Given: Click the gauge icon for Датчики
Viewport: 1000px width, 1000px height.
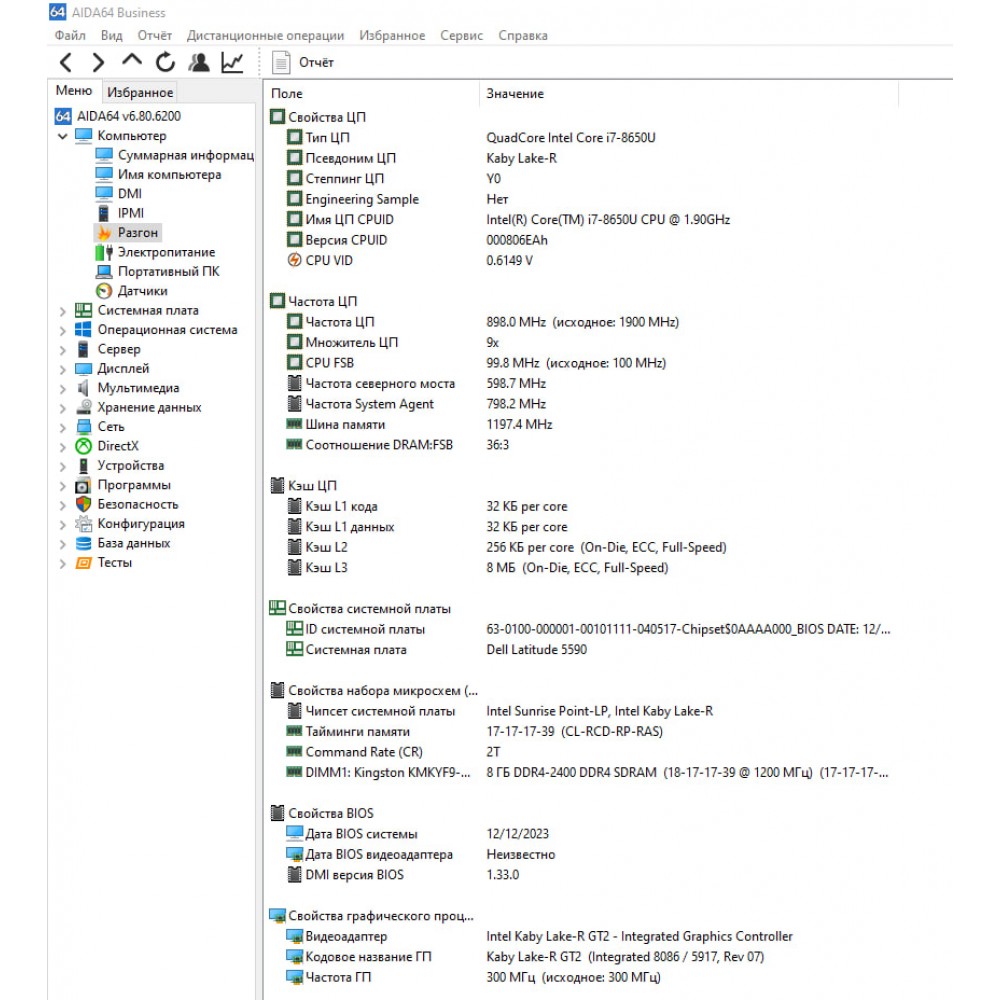Looking at the screenshot, I should (x=104, y=291).
